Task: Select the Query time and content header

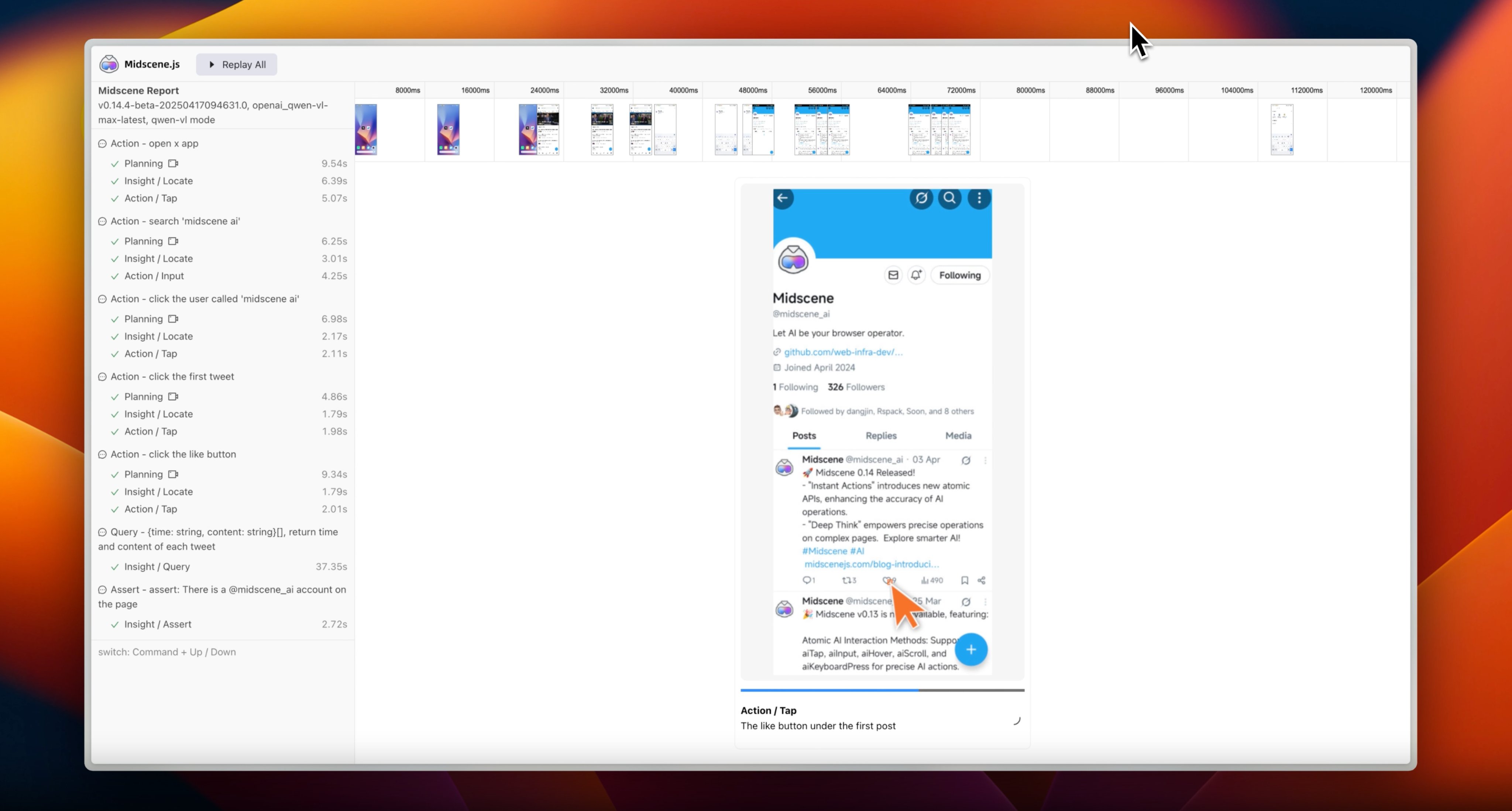Action: coord(223,539)
